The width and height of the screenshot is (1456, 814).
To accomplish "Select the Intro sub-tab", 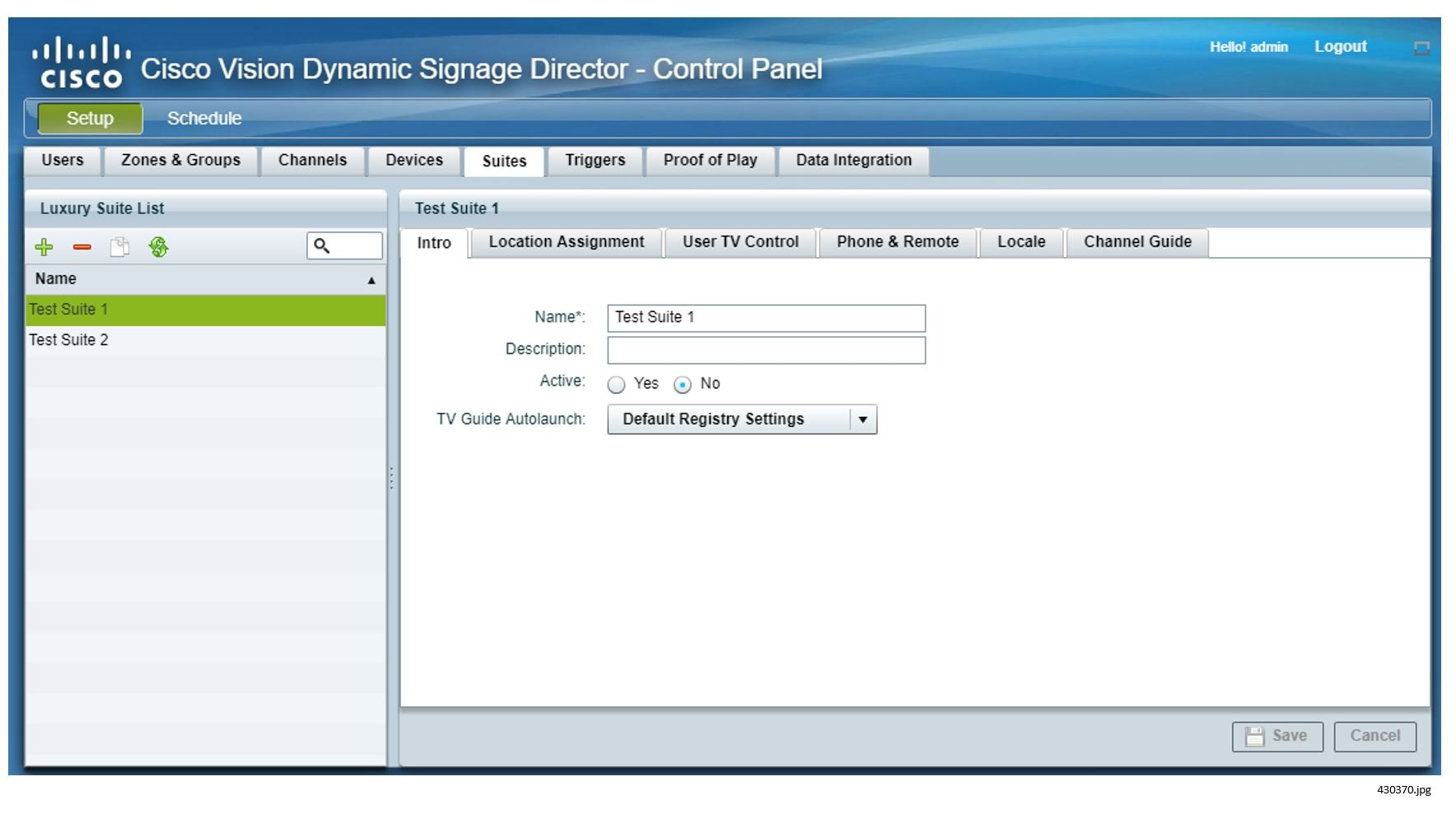I will (434, 243).
